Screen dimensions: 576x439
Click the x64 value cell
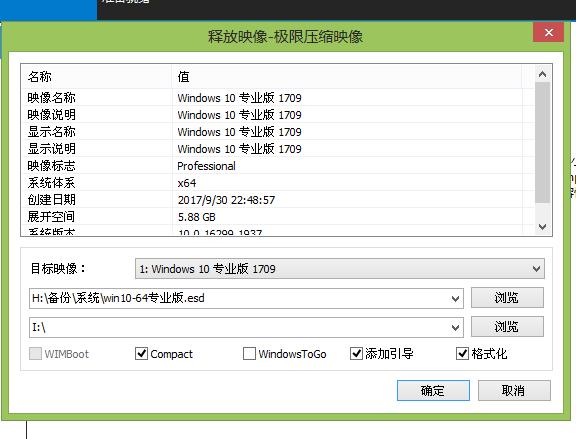187,183
